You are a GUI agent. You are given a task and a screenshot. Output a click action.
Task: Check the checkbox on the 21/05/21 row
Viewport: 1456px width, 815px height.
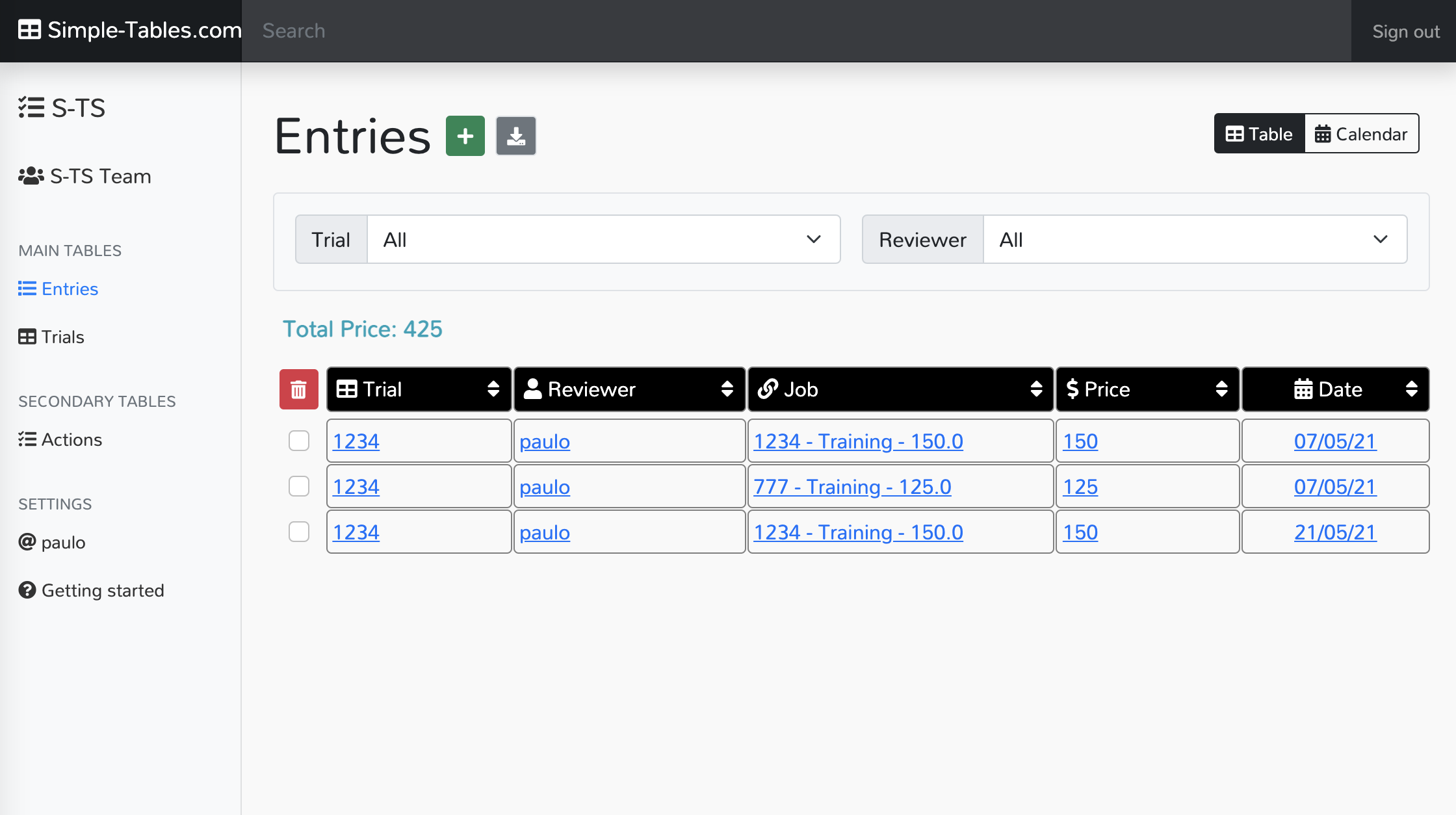click(298, 531)
